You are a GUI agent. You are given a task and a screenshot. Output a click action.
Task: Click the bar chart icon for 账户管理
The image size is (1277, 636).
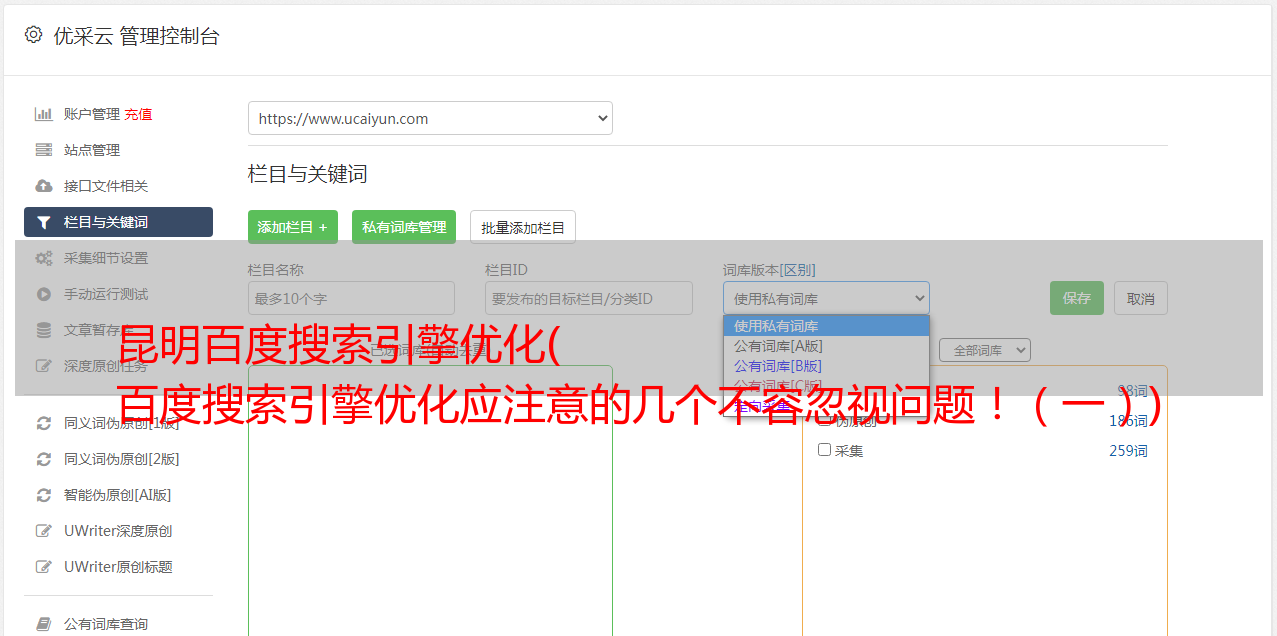[44, 114]
